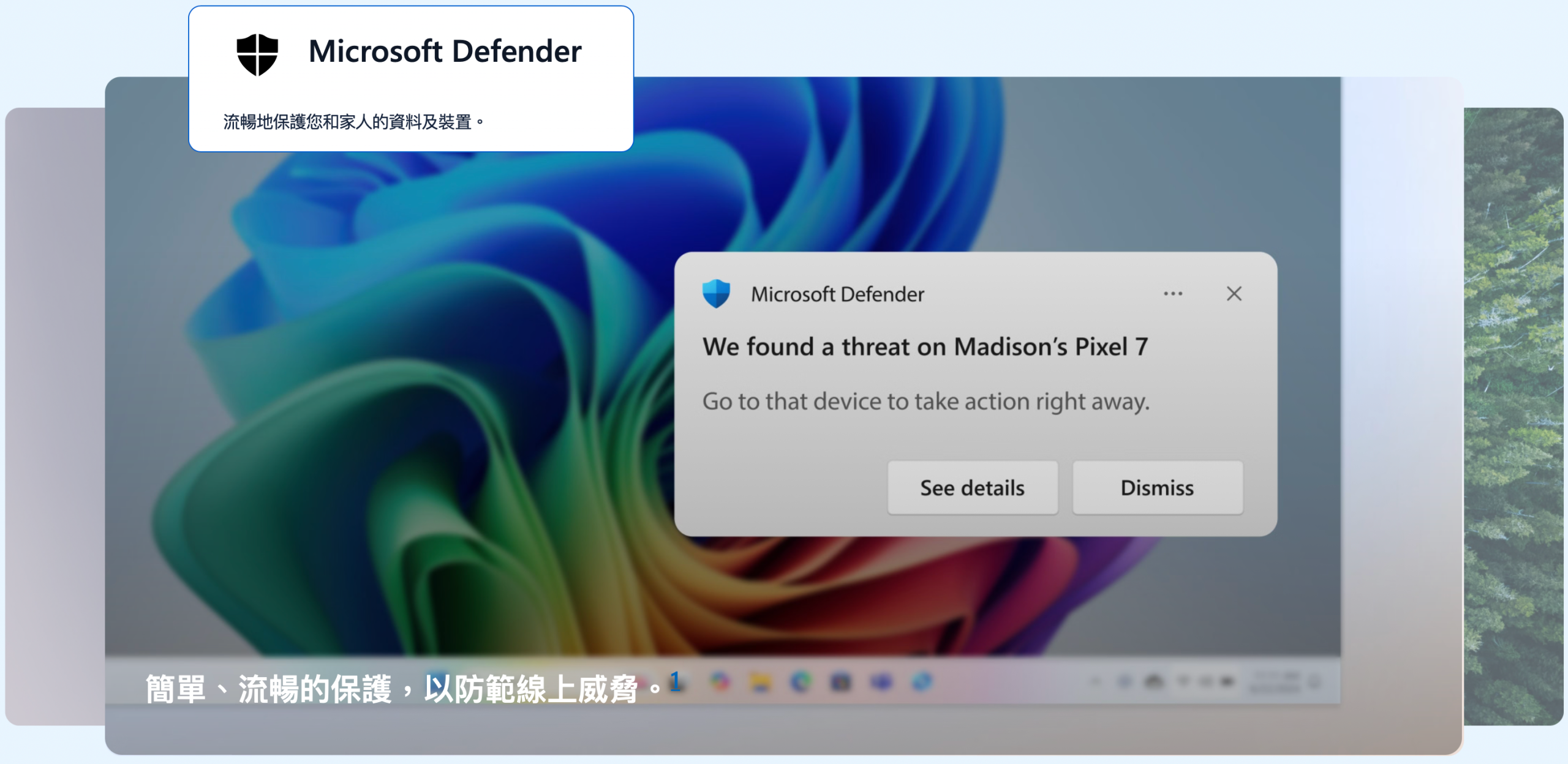Click the cloud icon in system tray

1155,681
